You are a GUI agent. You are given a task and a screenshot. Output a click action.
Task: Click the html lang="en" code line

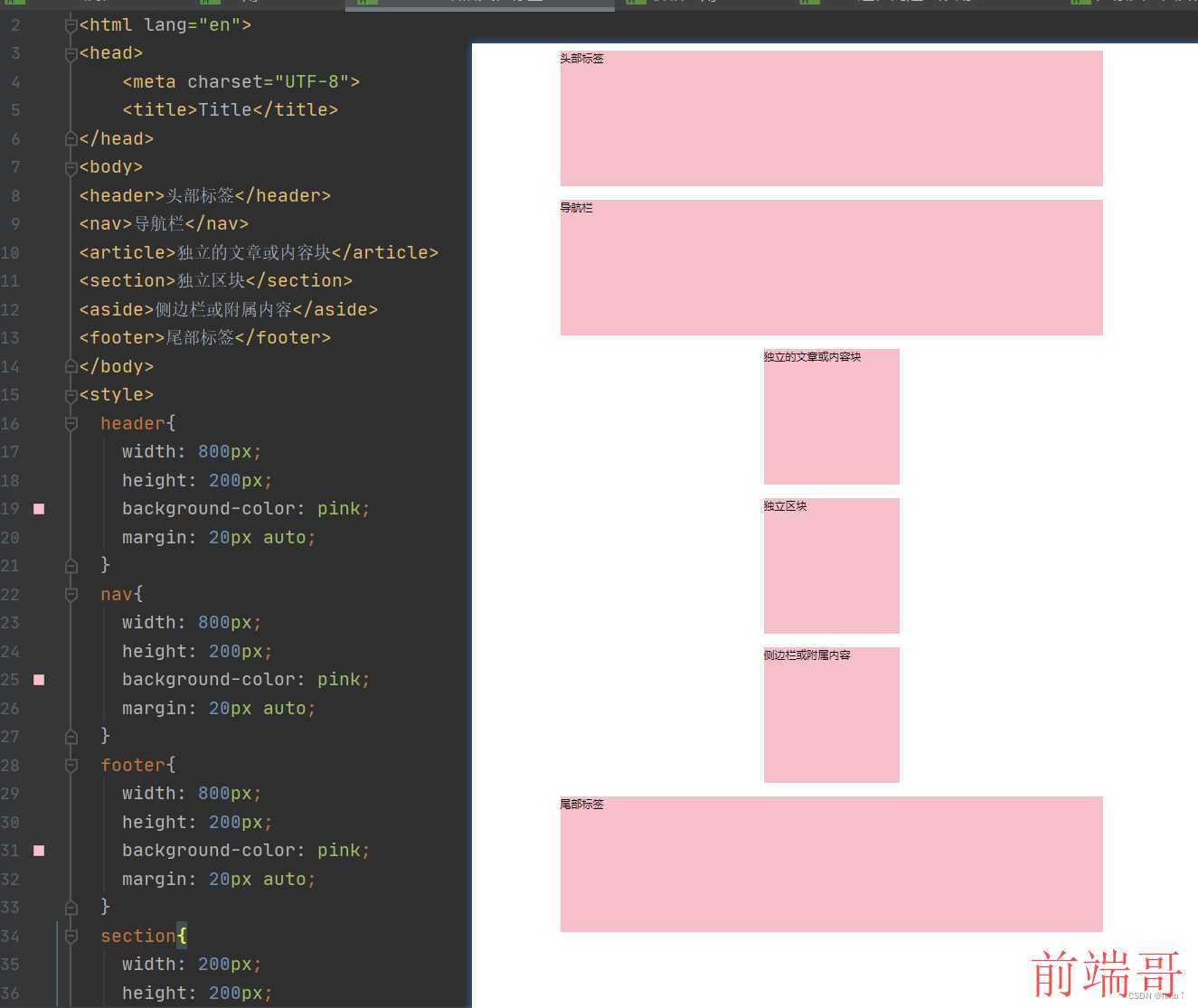[x=165, y=25]
